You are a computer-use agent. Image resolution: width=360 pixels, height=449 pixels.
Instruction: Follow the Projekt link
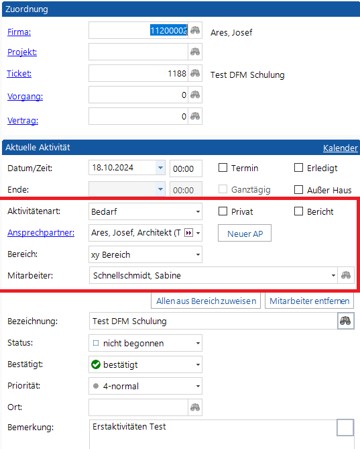click(22, 52)
